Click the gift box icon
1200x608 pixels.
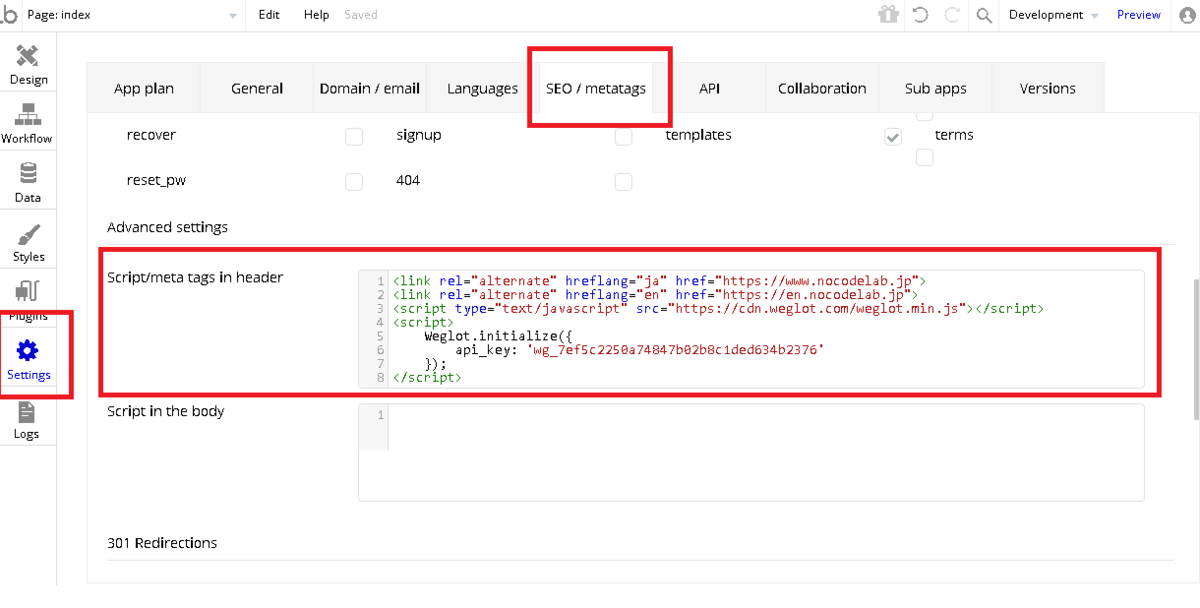[888, 14]
